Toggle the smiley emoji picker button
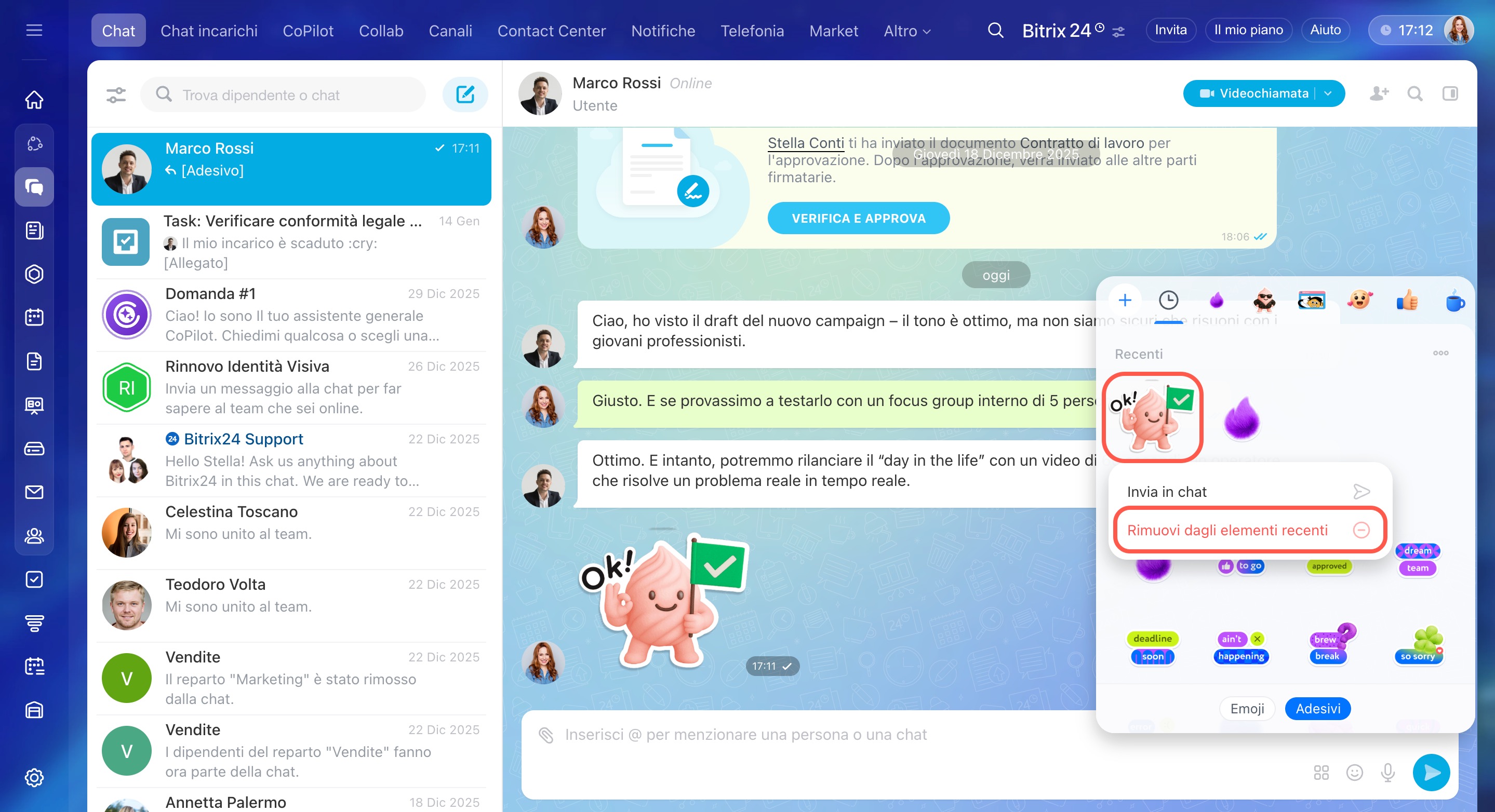The height and width of the screenshot is (812, 1495). pos(1354,772)
